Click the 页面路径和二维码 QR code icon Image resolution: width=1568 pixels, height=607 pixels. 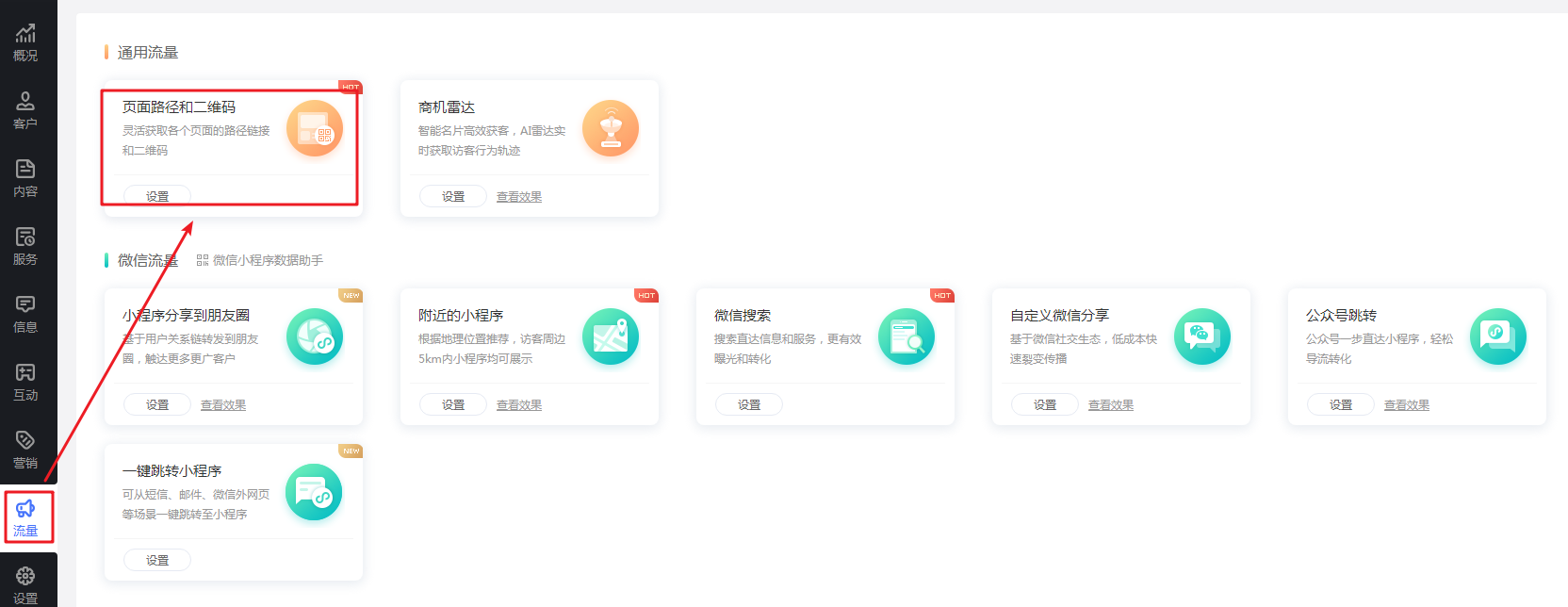(315, 128)
